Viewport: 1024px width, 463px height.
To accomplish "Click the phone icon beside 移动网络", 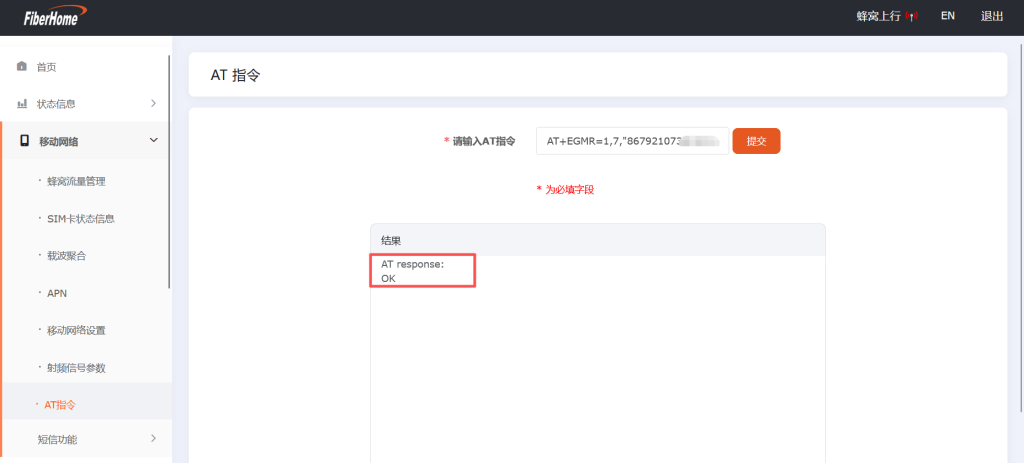I will [x=24, y=141].
